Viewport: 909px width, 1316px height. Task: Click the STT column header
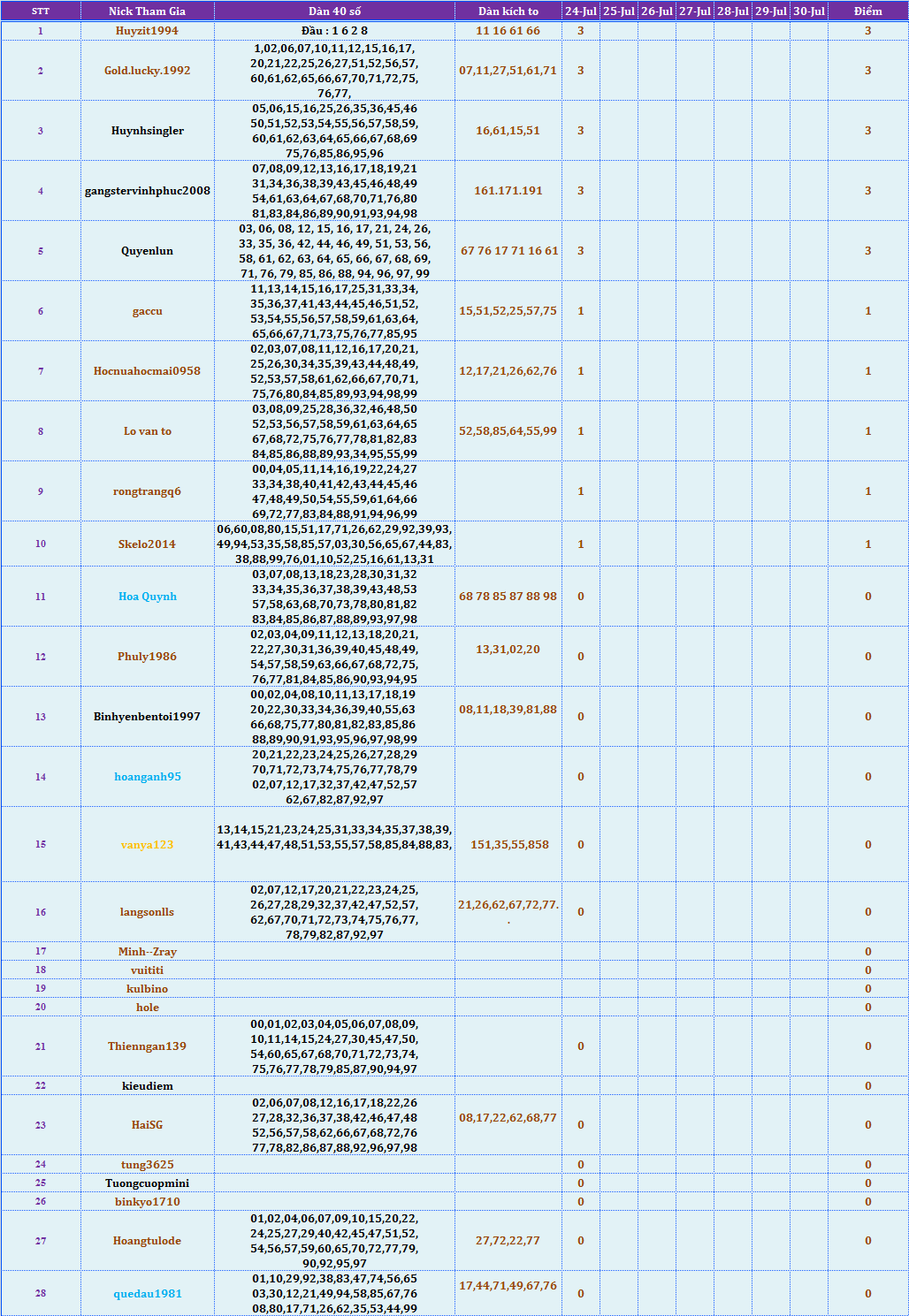[x=41, y=11]
